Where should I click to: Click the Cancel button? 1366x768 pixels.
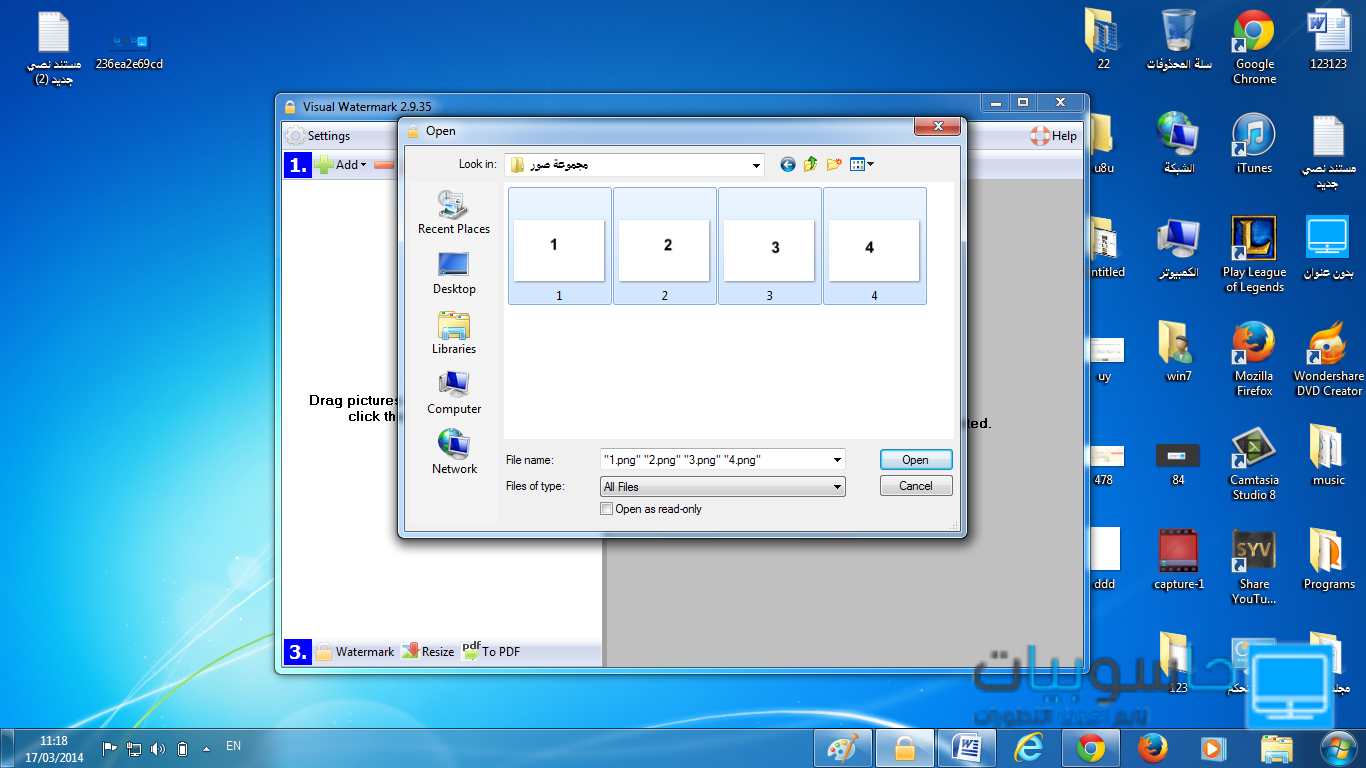(916, 486)
